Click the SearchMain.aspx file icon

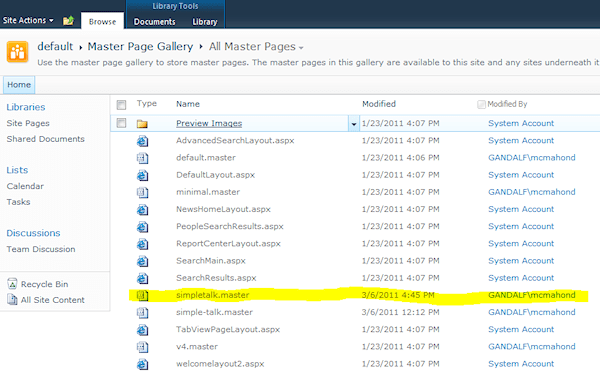(x=142, y=261)
